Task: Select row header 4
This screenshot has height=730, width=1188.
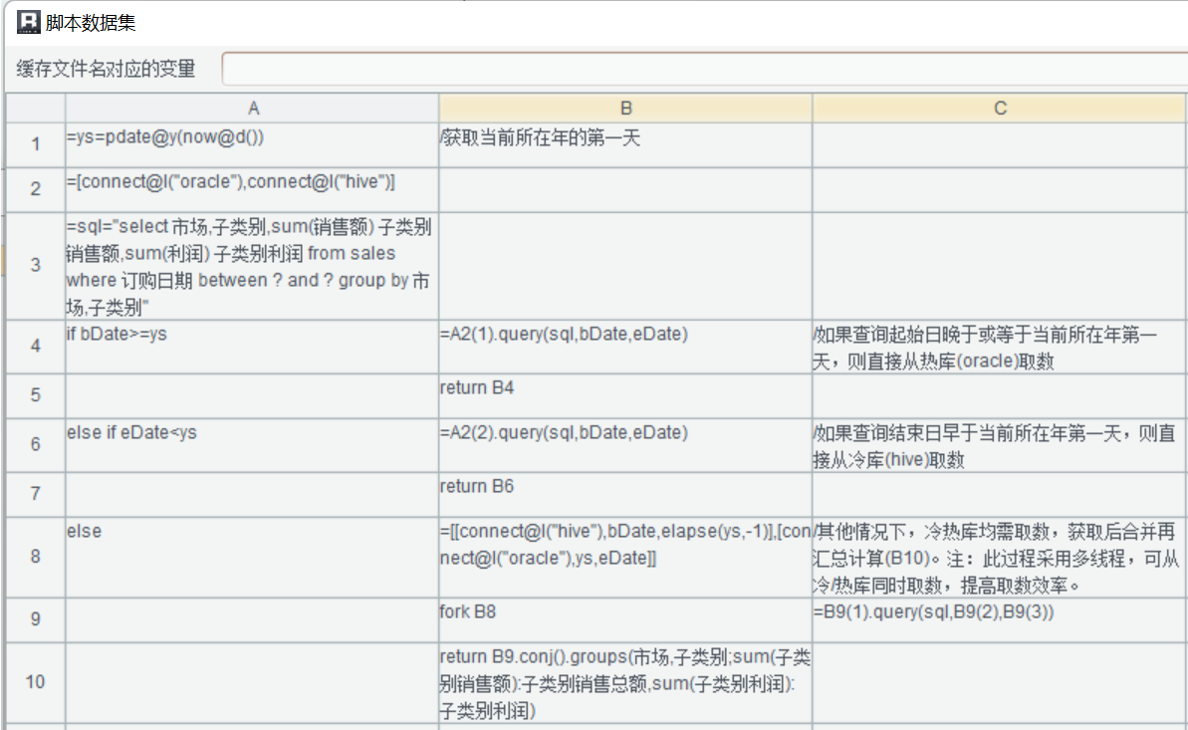Action: tap(36, 347)
